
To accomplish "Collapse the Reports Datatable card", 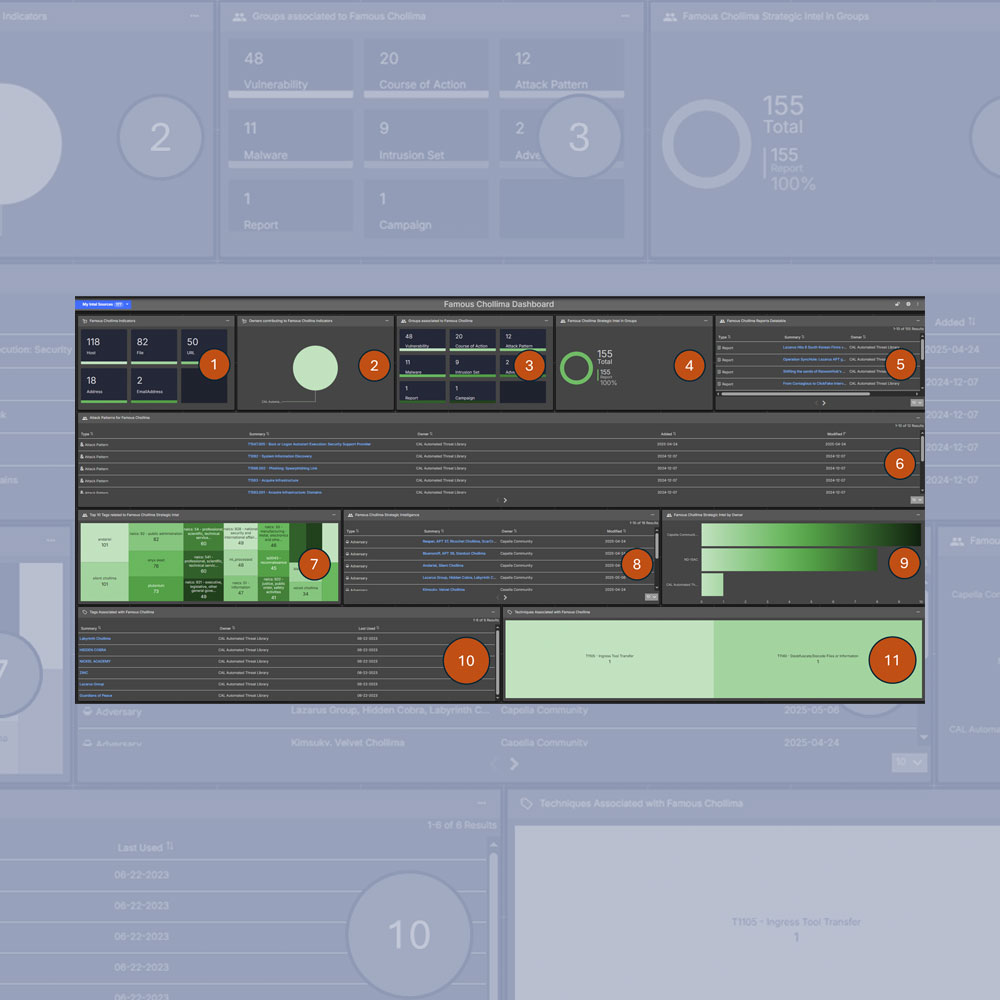I will (918, 321).
